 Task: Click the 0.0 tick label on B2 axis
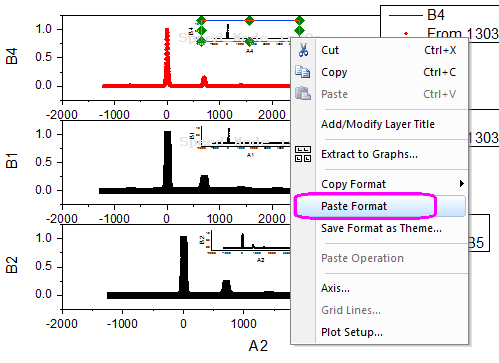pyautogui.click(x=44, y=294)
